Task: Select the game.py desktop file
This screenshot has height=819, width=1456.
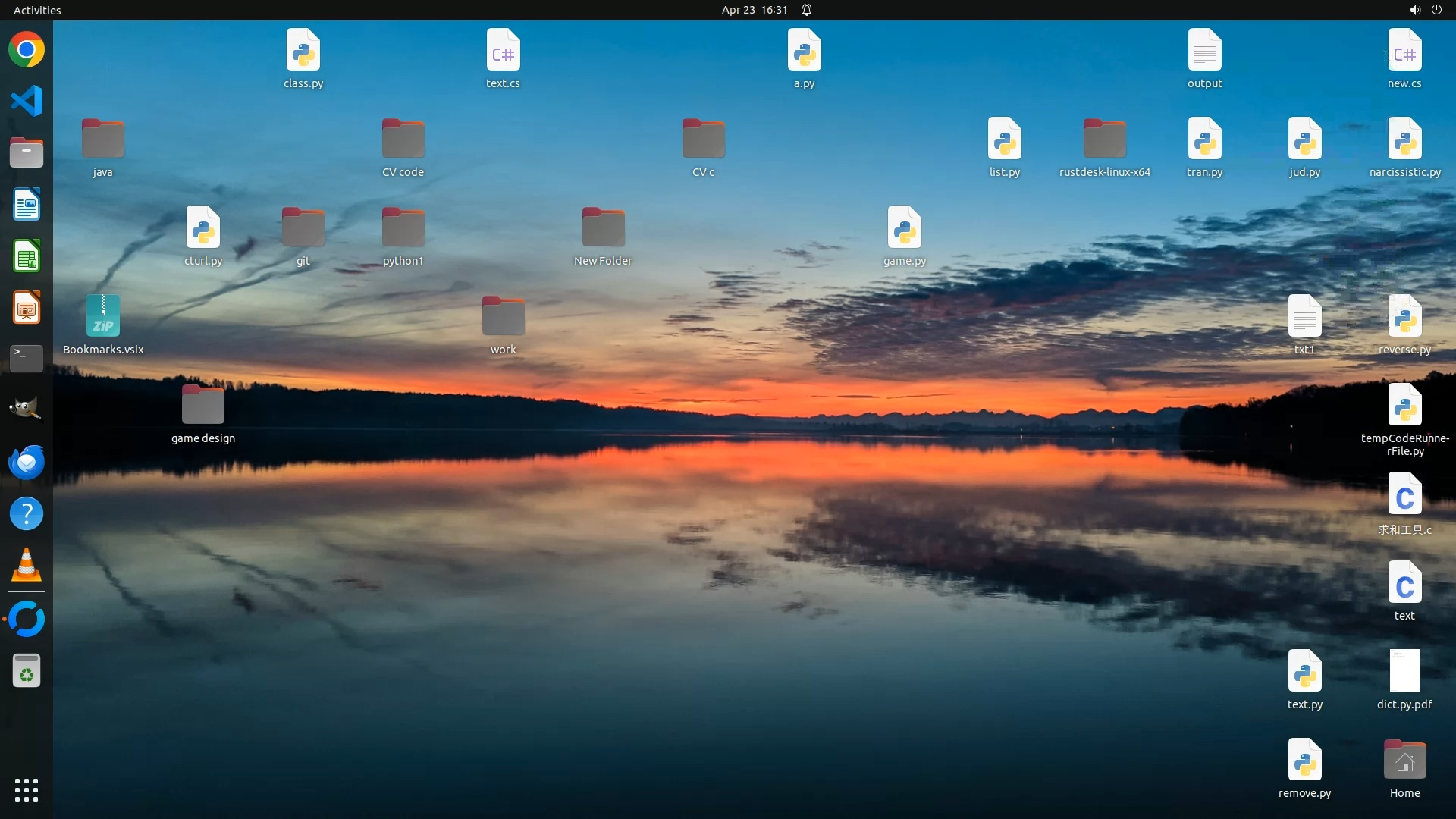Action: pos(904,227)
